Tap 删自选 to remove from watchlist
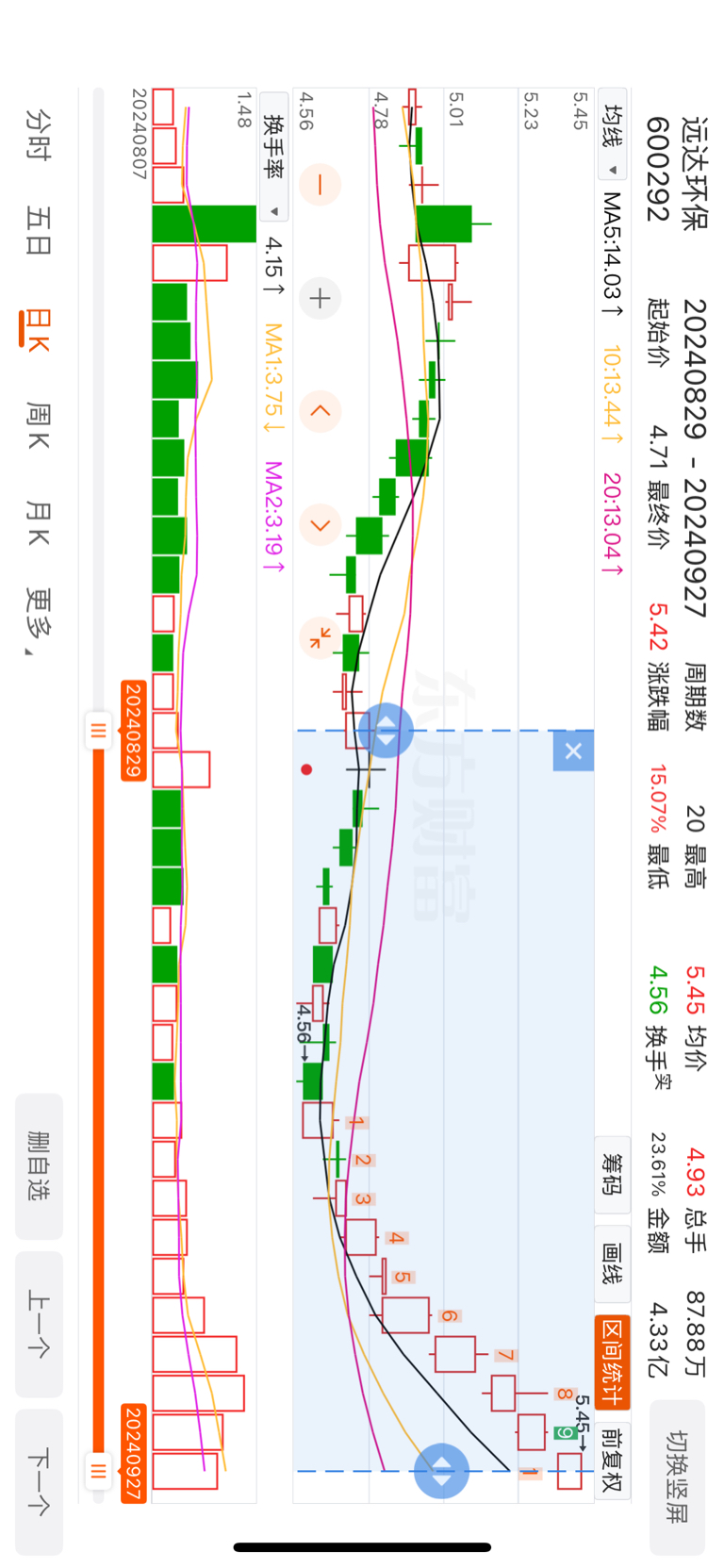Image resolution: width=724 pixels, height=1568 pixels. (39, 1166)
